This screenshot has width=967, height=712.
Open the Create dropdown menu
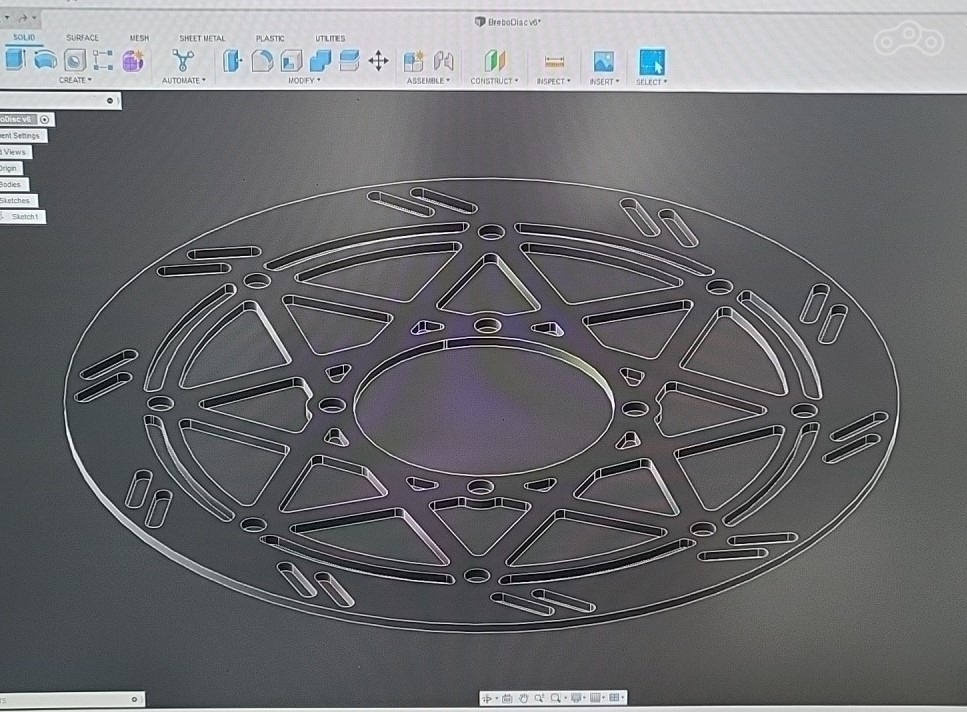tap(74, 81)
